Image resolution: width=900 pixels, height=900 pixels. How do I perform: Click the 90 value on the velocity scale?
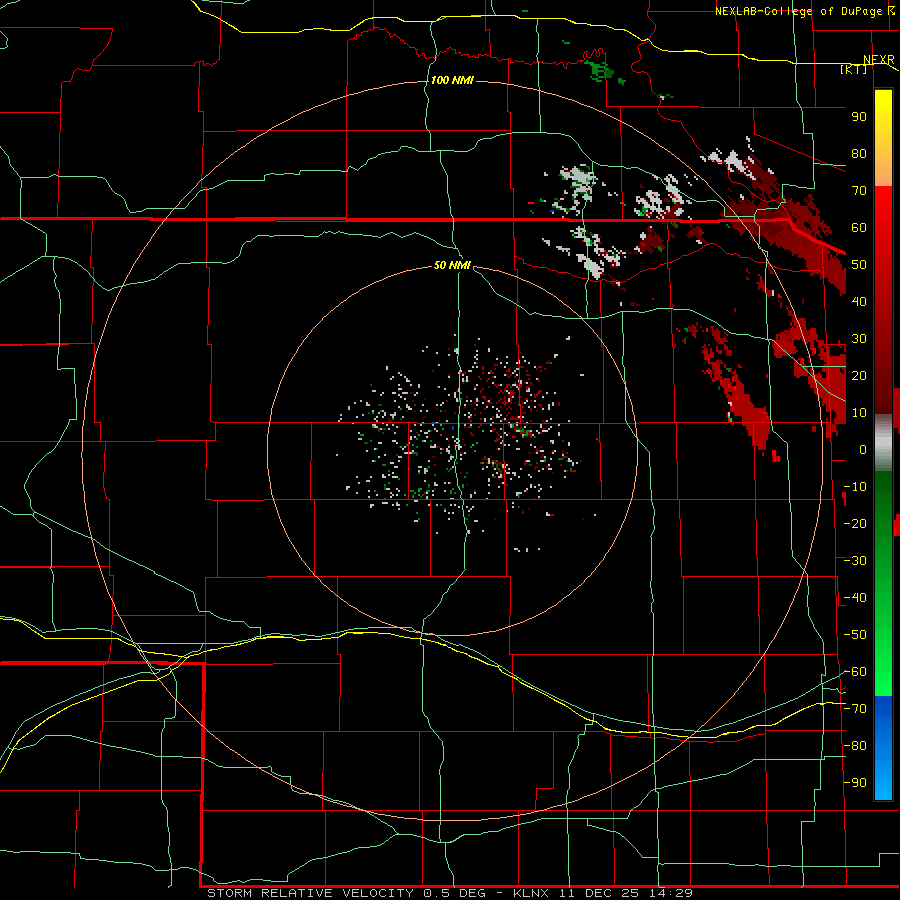(859, 117)
